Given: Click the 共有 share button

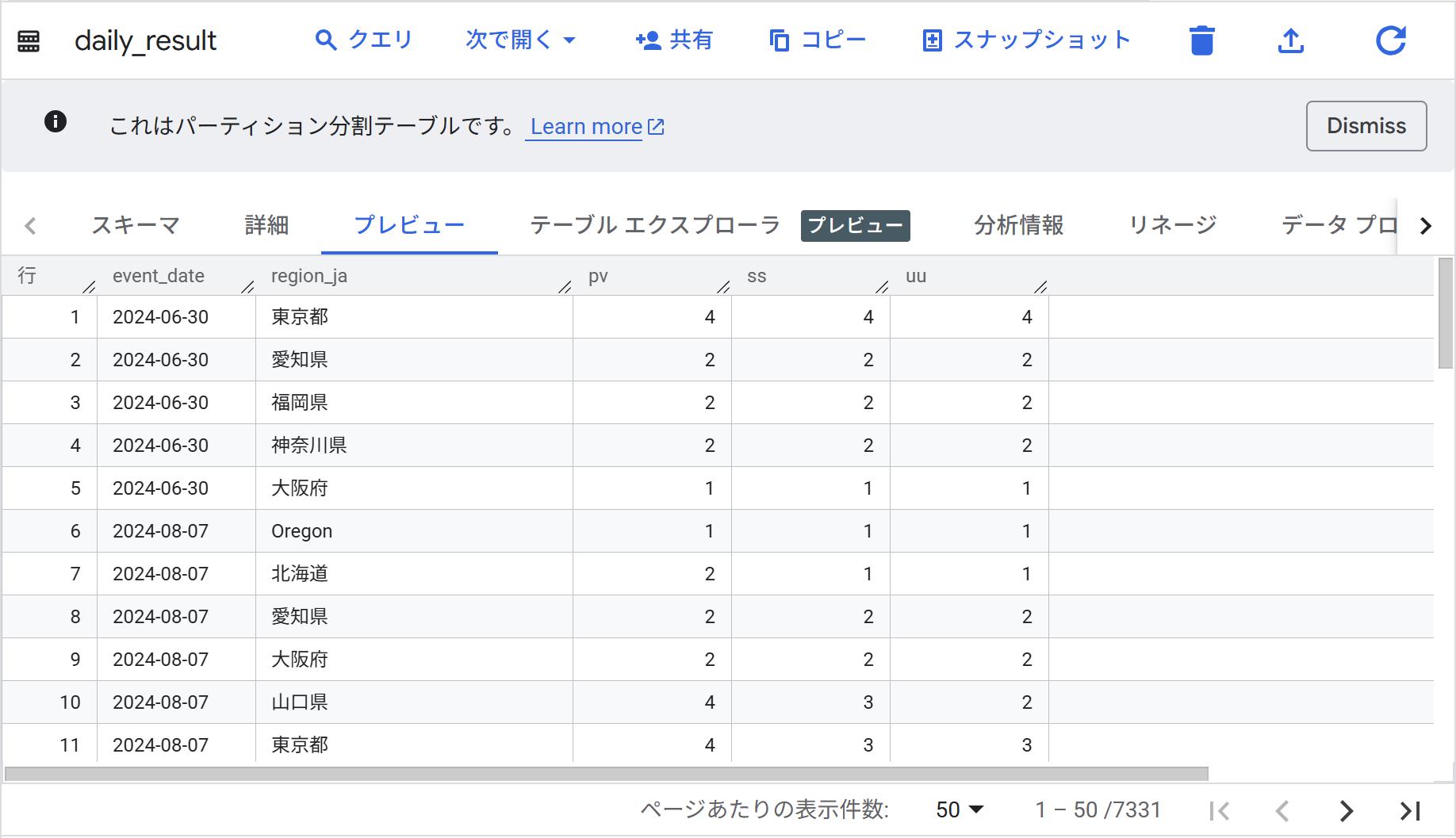Looking at the screenshot, I should (x=674, y=40).
